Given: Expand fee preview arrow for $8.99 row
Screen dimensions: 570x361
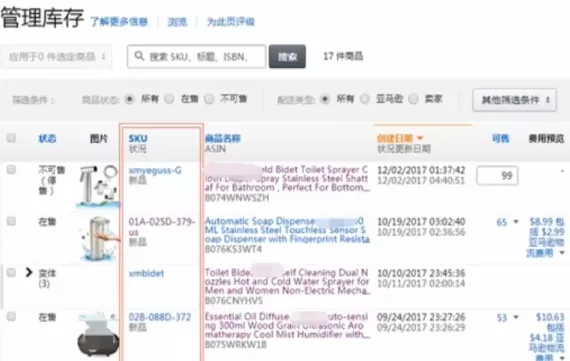Looking at the screenshot, I should point(562,252).
